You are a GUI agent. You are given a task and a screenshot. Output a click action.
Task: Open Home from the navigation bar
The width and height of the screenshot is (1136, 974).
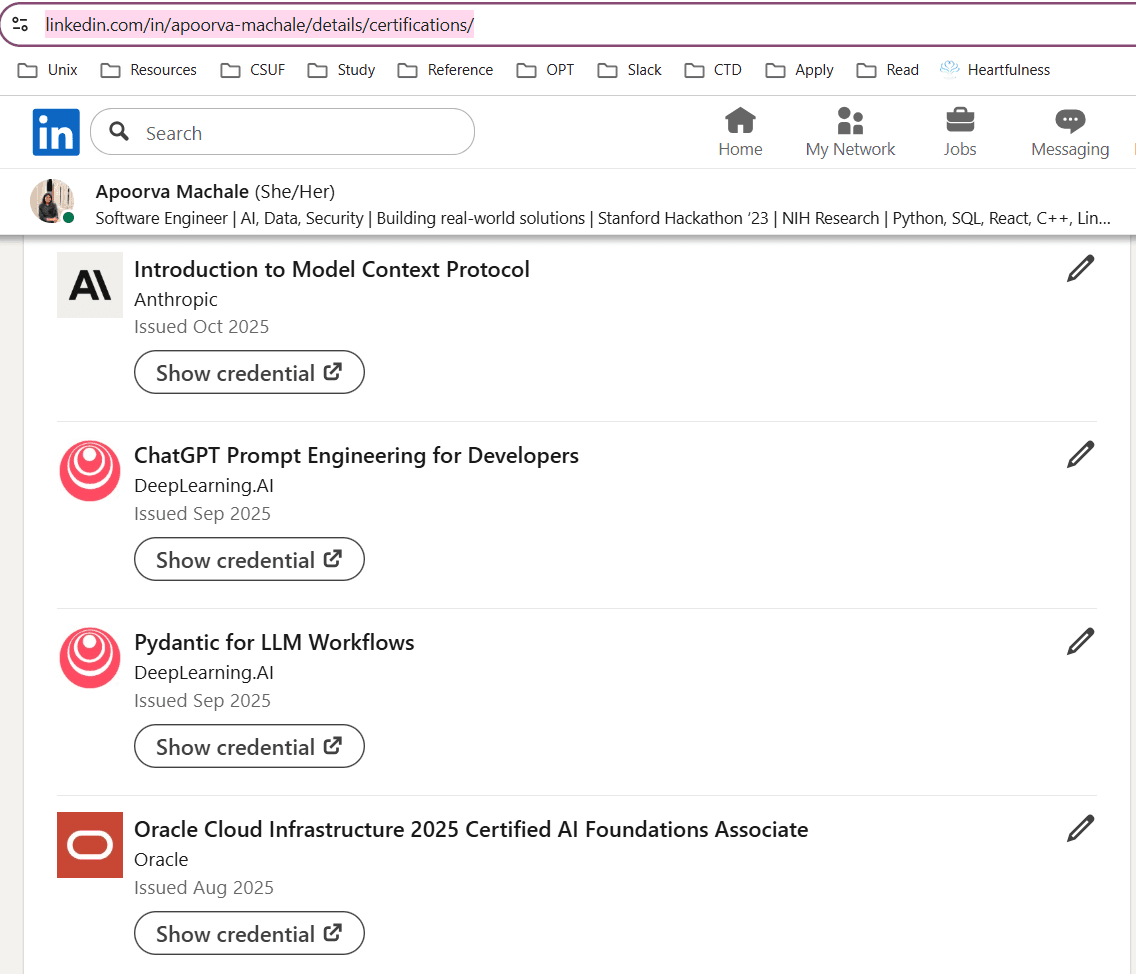pyautogui.click(x=740, y=132)
